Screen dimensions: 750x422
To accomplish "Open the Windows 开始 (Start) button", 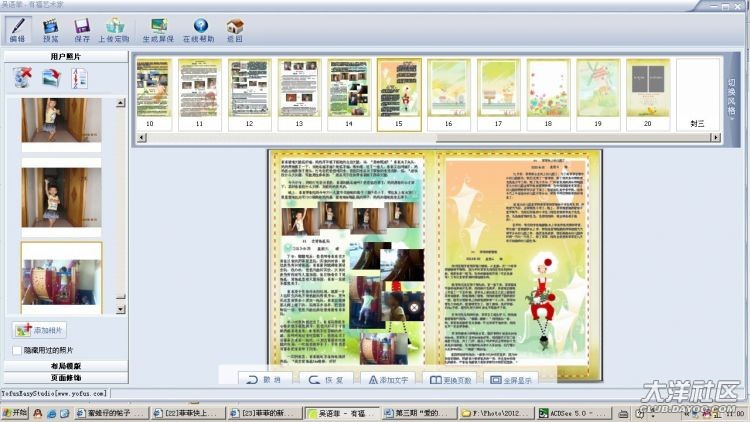I will [x=14, y=413].
